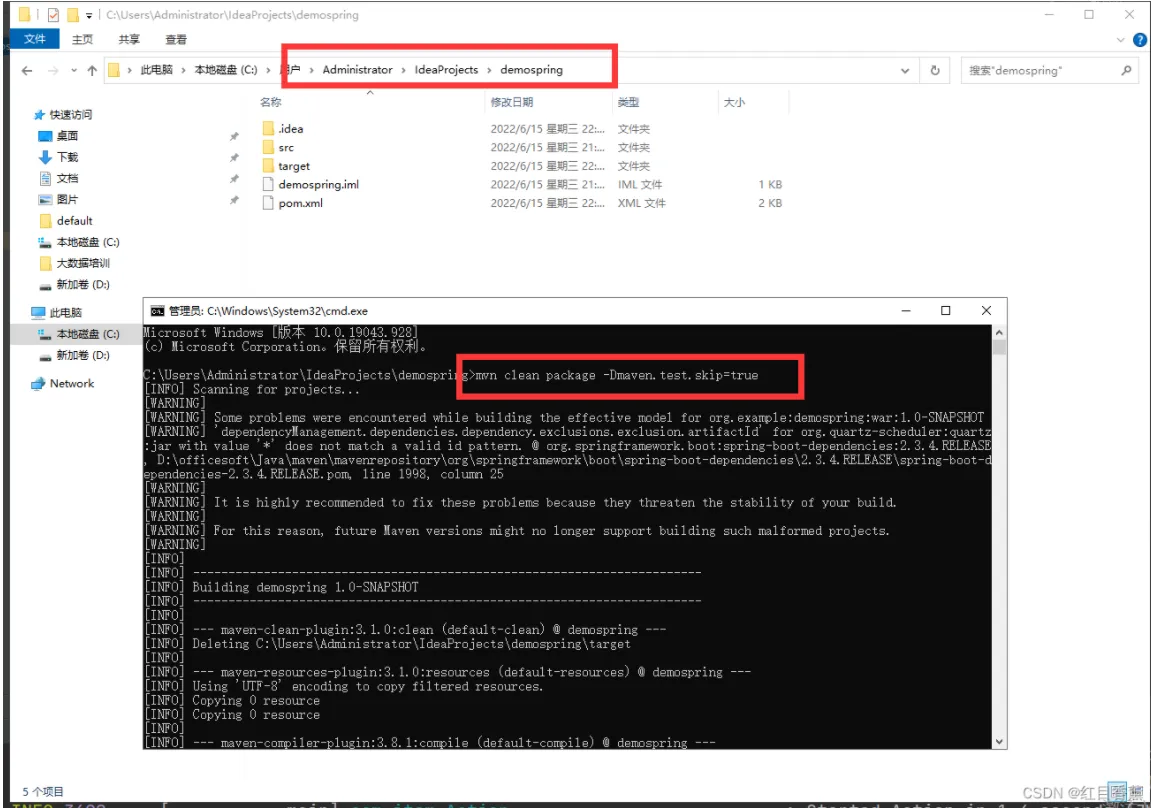This screenshot has width=1151, height=808.
Task: Select the demospring.iml file
Action: (x=319, y=184)
